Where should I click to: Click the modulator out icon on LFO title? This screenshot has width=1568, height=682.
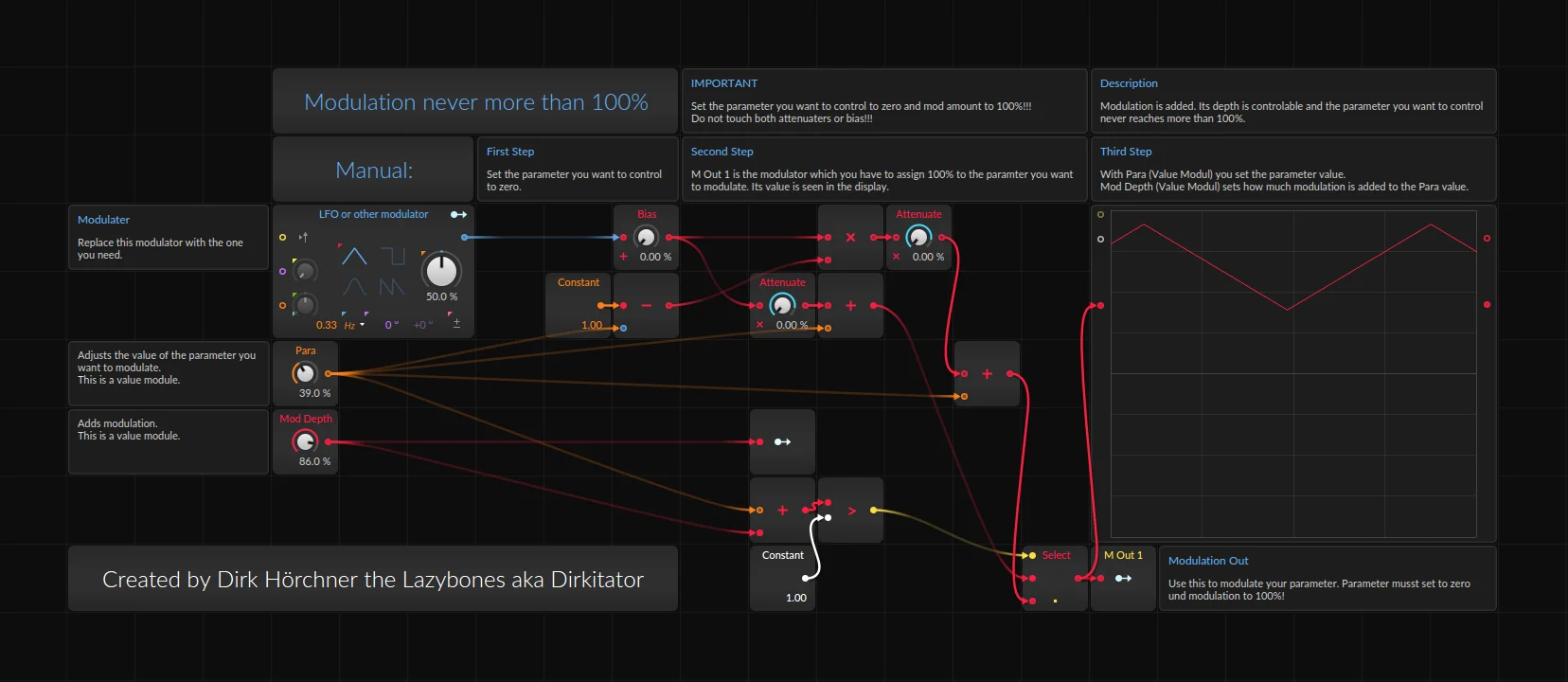(x=458, y=214)
